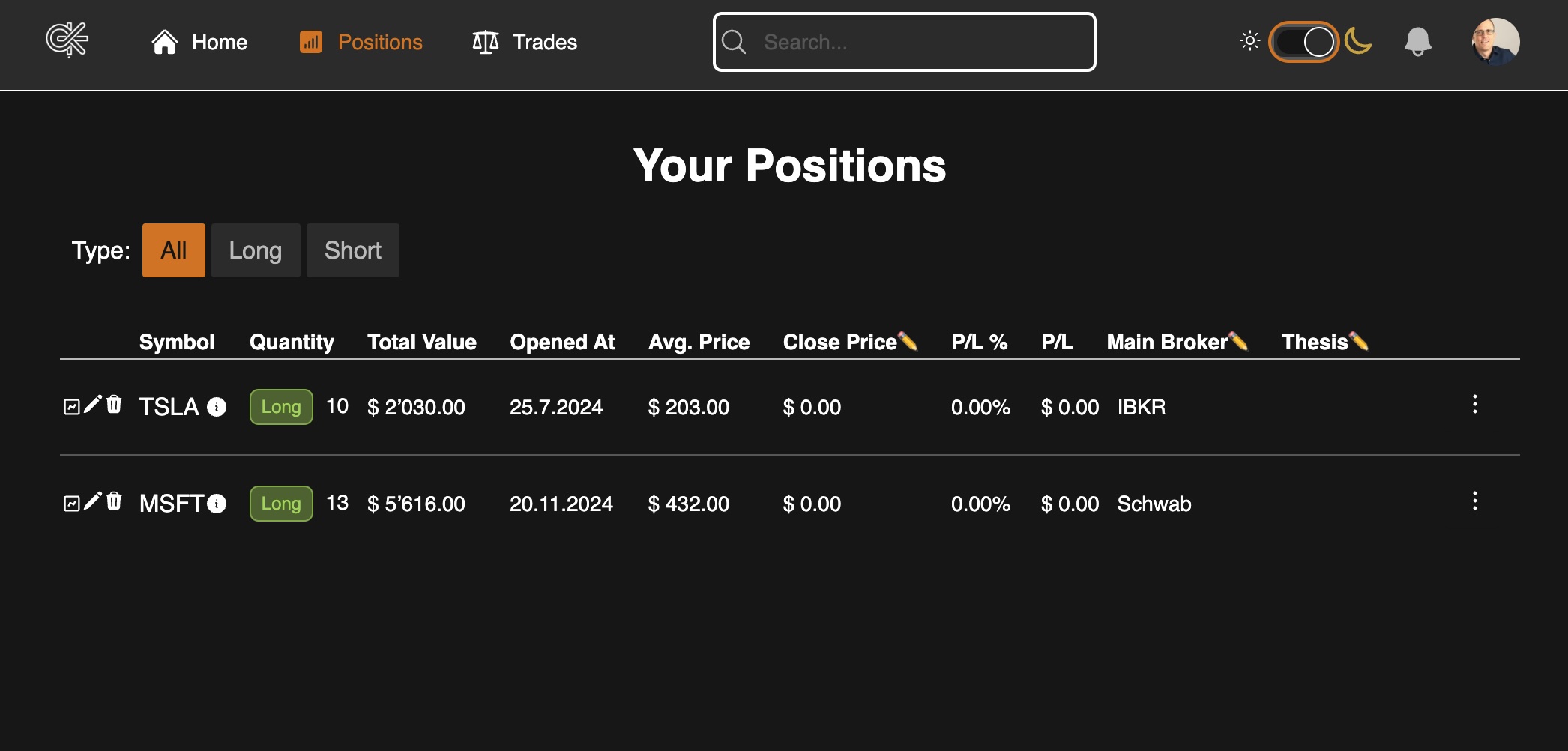Screen dimensions: 1568x751
Task: Click the info icon next to MSFT
Action: point(217,504)
